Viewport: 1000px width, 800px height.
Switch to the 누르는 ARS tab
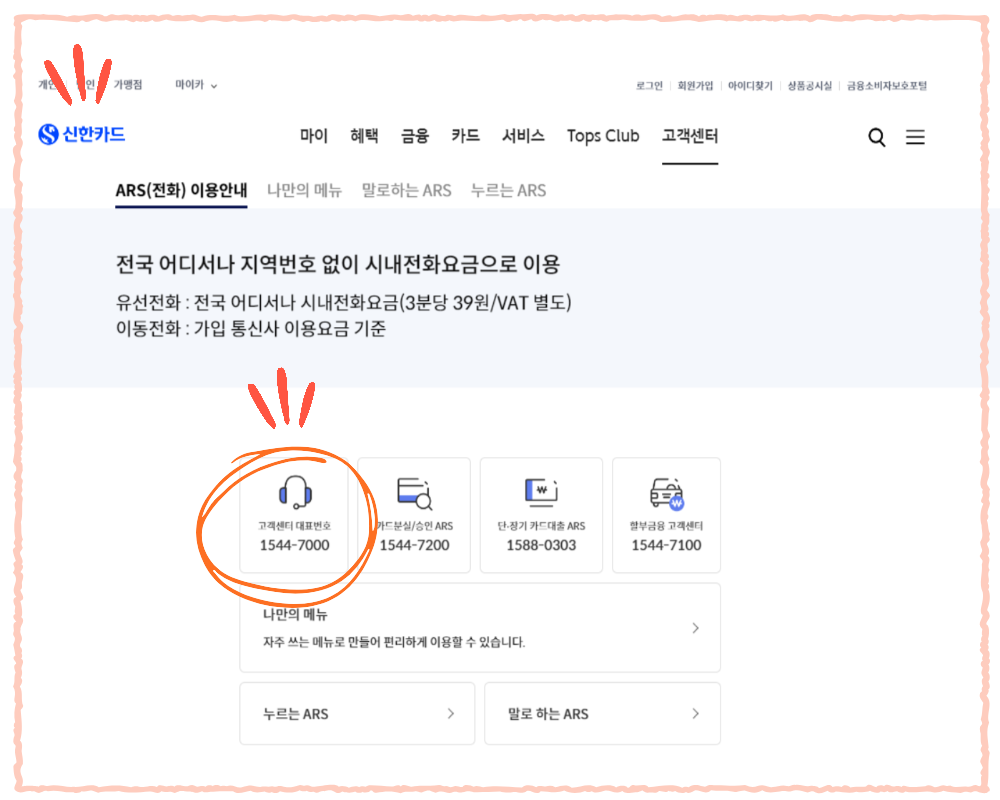point(508,190)
